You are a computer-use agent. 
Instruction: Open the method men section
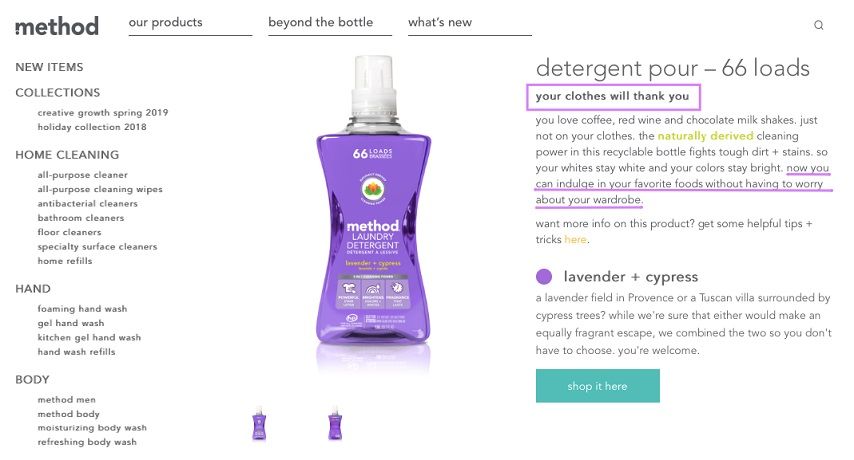[66, 400]
